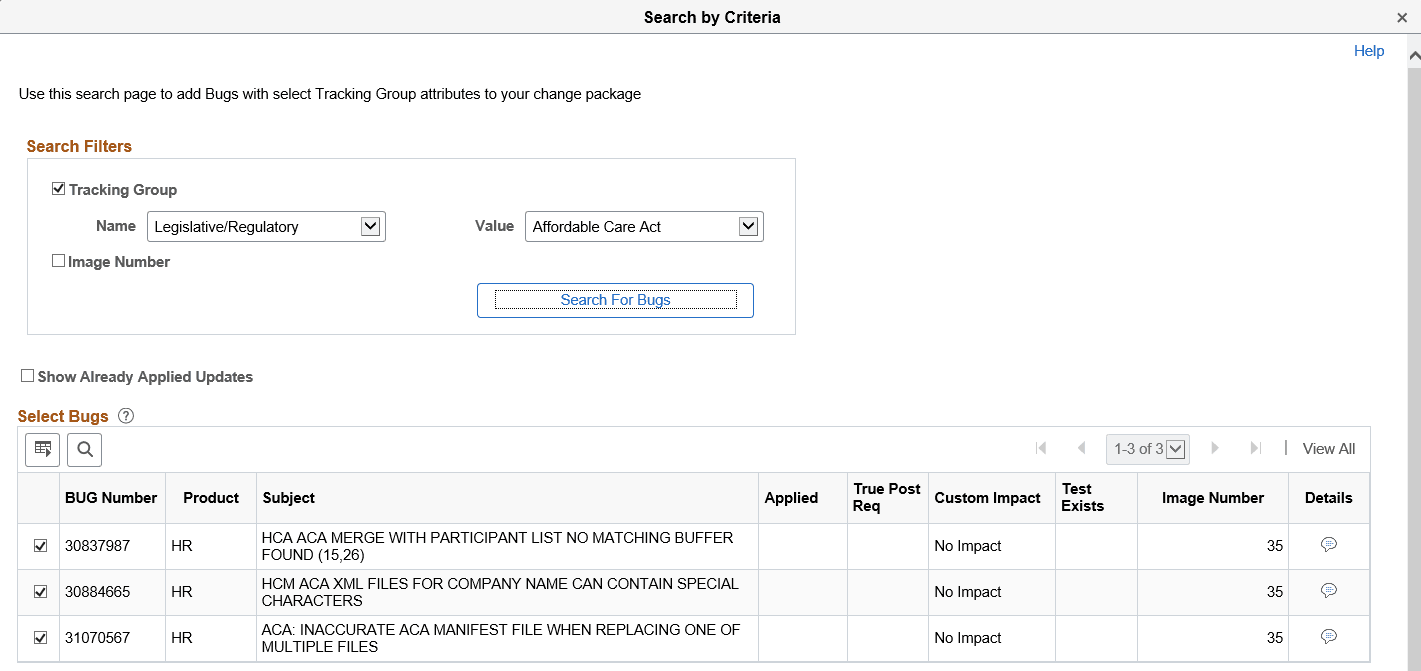1421x671 pixels.
Task: View Details comment icon for bug 31070567
Action: click(1328, 636)
